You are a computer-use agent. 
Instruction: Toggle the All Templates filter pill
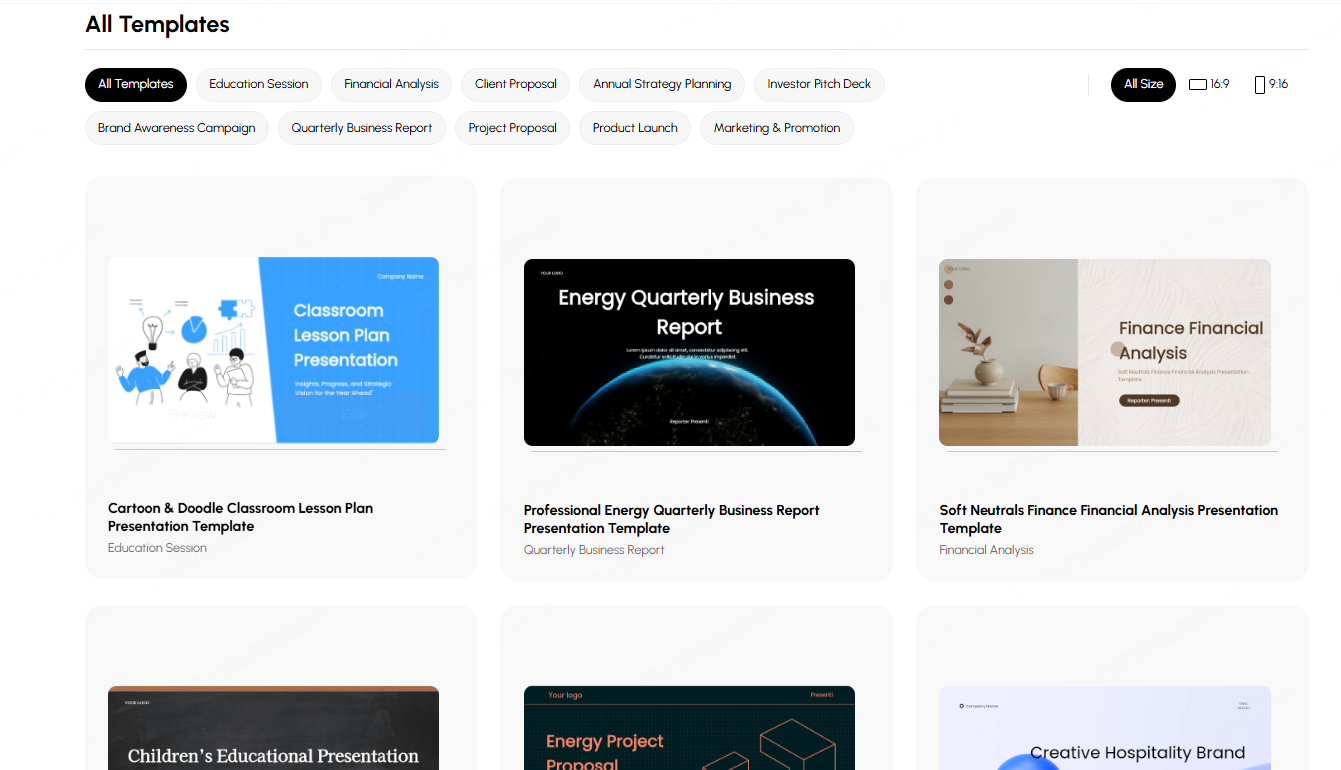135,85
